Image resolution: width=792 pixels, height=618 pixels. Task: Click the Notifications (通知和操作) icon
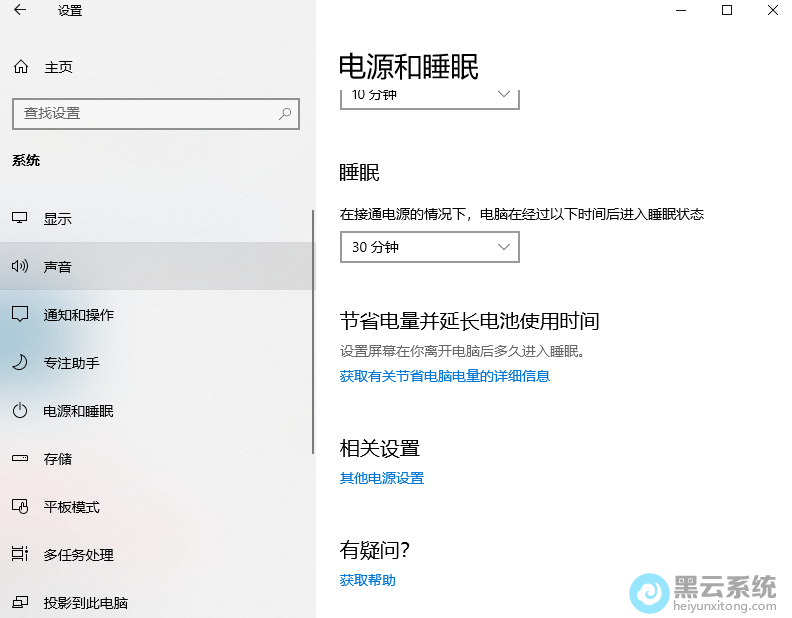[20, 315]
